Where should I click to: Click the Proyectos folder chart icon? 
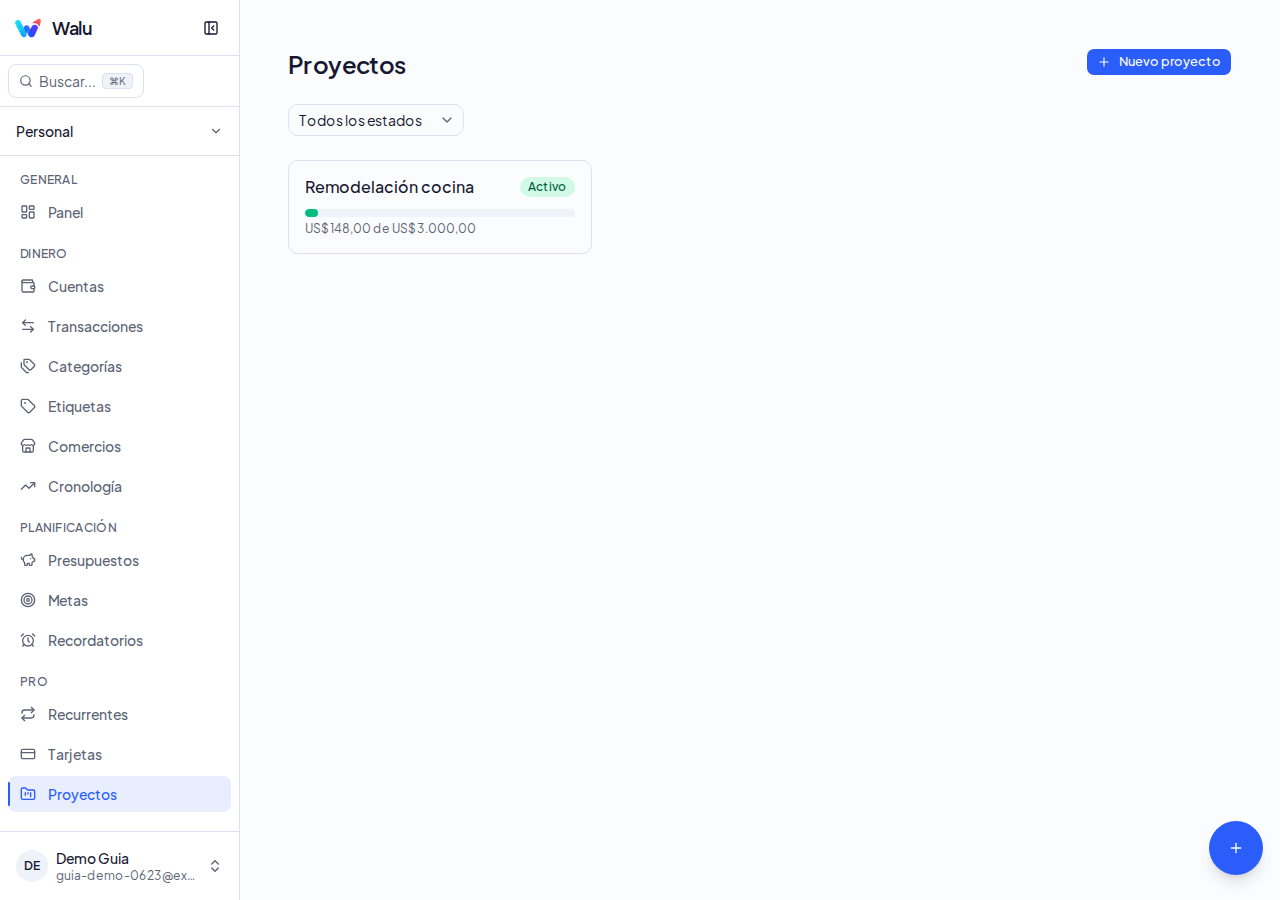point(28,794)
